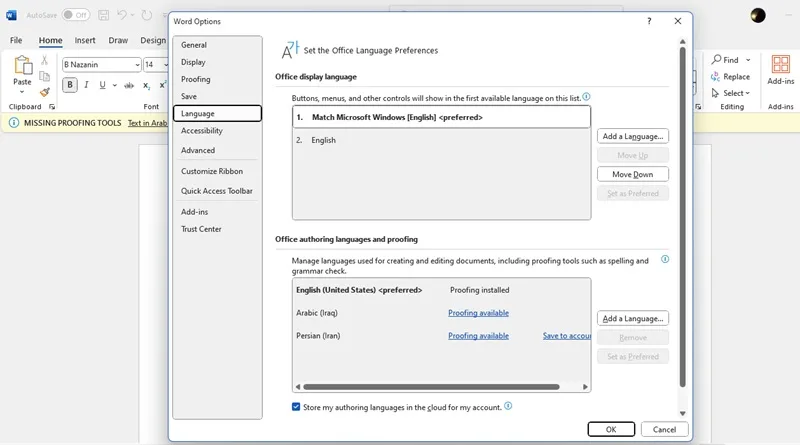Click the Replace icon in Editing group
The width and height of the screenshot is (800, 445).
[x=715, y=77]
